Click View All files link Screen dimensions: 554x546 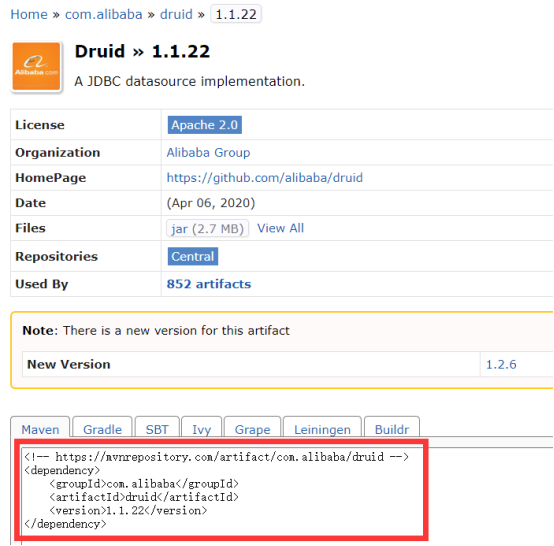click(x=281, y=228)
